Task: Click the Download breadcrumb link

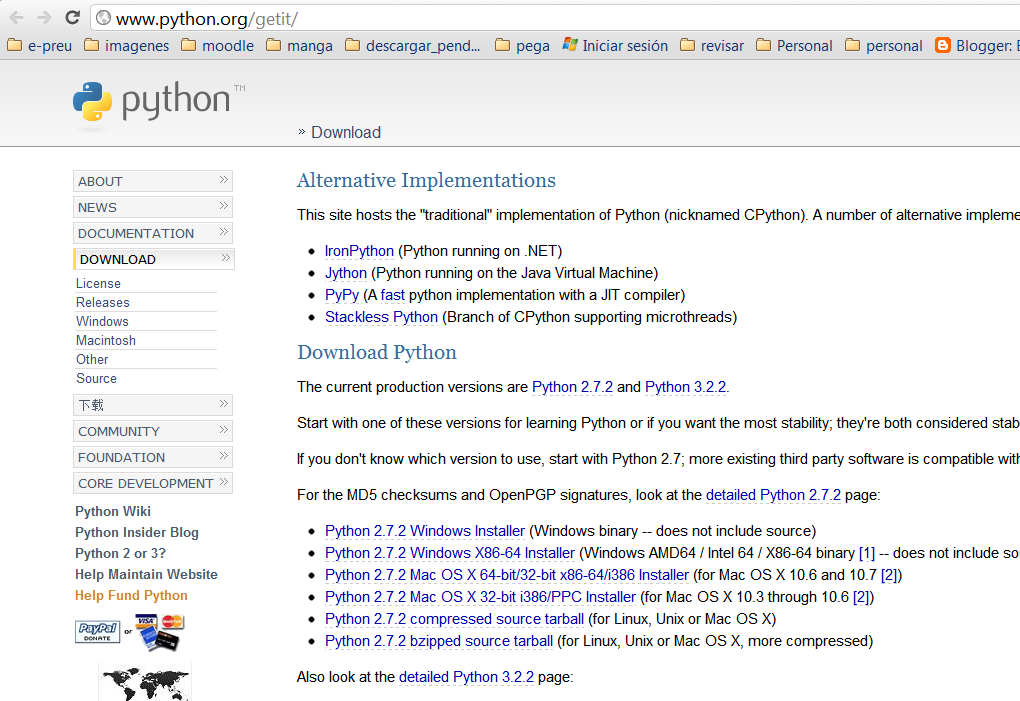Action: coord(345,132)
